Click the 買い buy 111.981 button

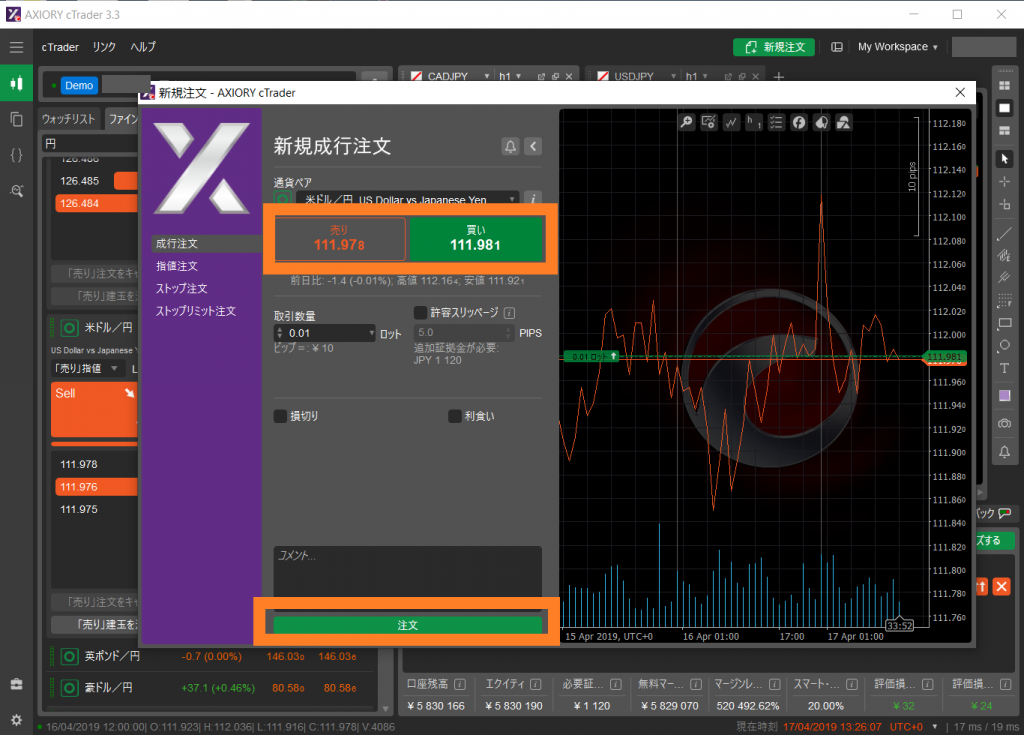click(x=475, y=238)
